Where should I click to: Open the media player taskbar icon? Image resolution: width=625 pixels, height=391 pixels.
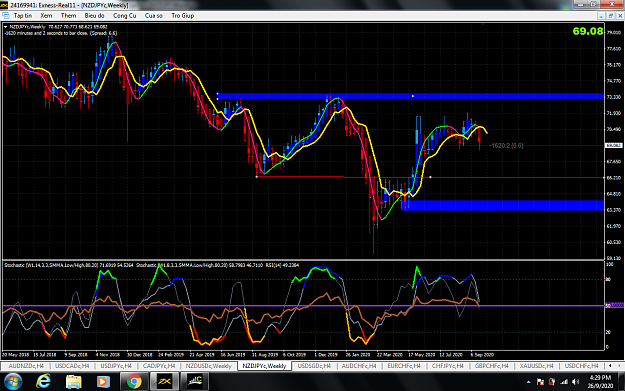click(103, 382)
